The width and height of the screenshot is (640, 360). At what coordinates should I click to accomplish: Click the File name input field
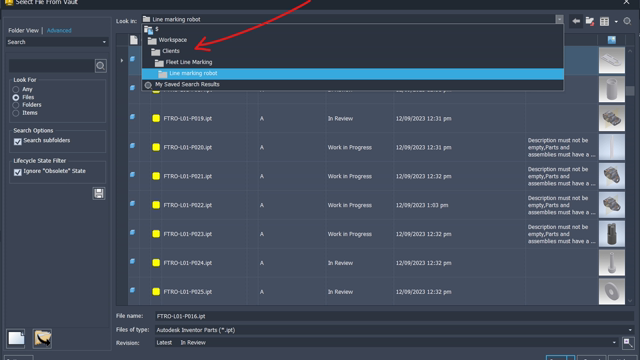pos(394,316)
